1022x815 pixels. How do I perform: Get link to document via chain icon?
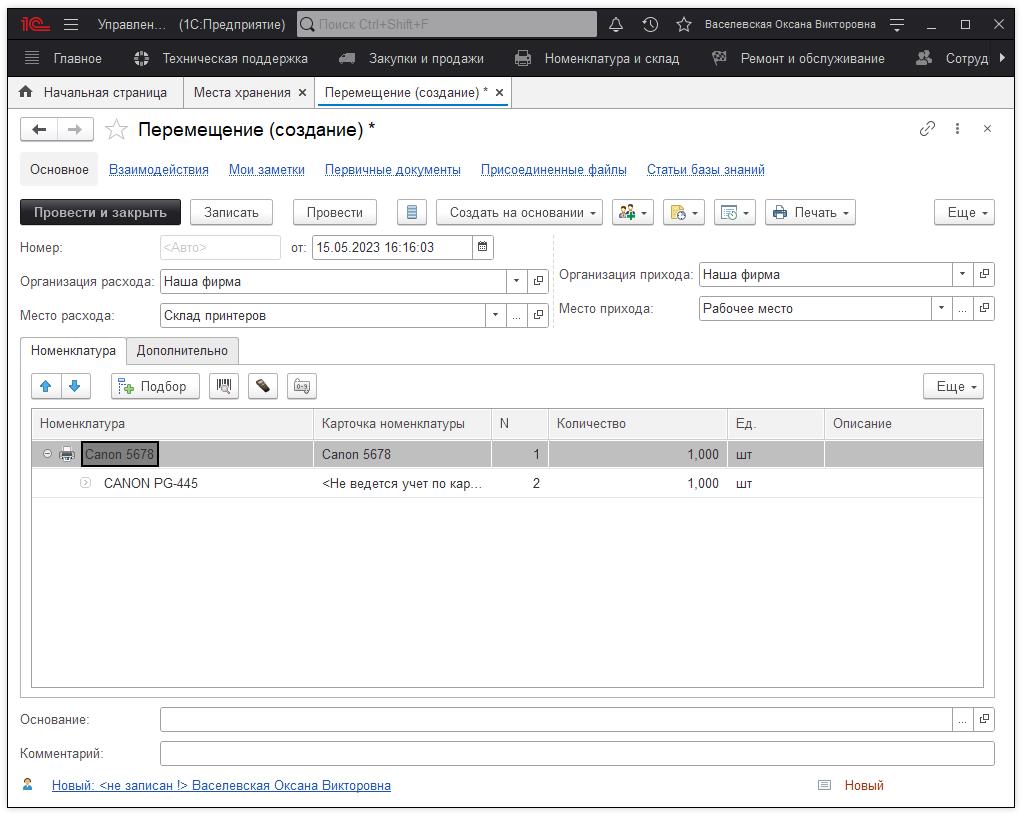pos(927,129)
